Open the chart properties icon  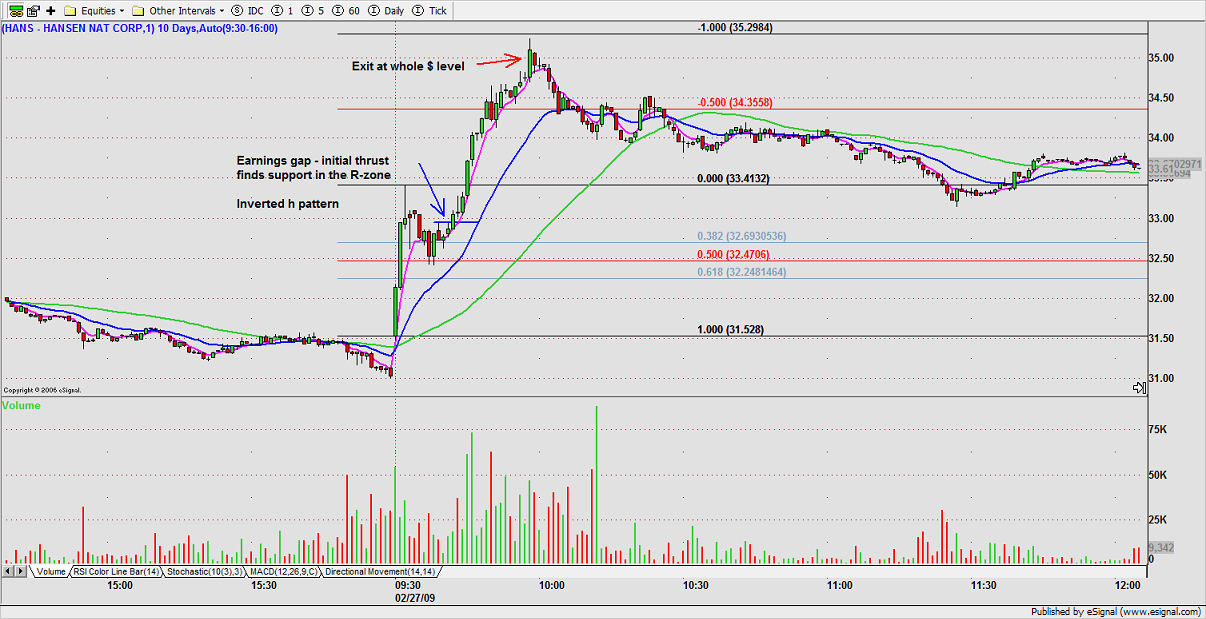click(x=32, y=11)
